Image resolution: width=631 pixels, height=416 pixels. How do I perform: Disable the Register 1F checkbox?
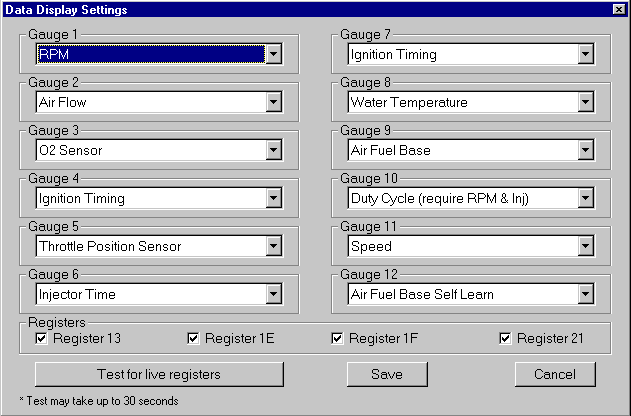[338, 339]
